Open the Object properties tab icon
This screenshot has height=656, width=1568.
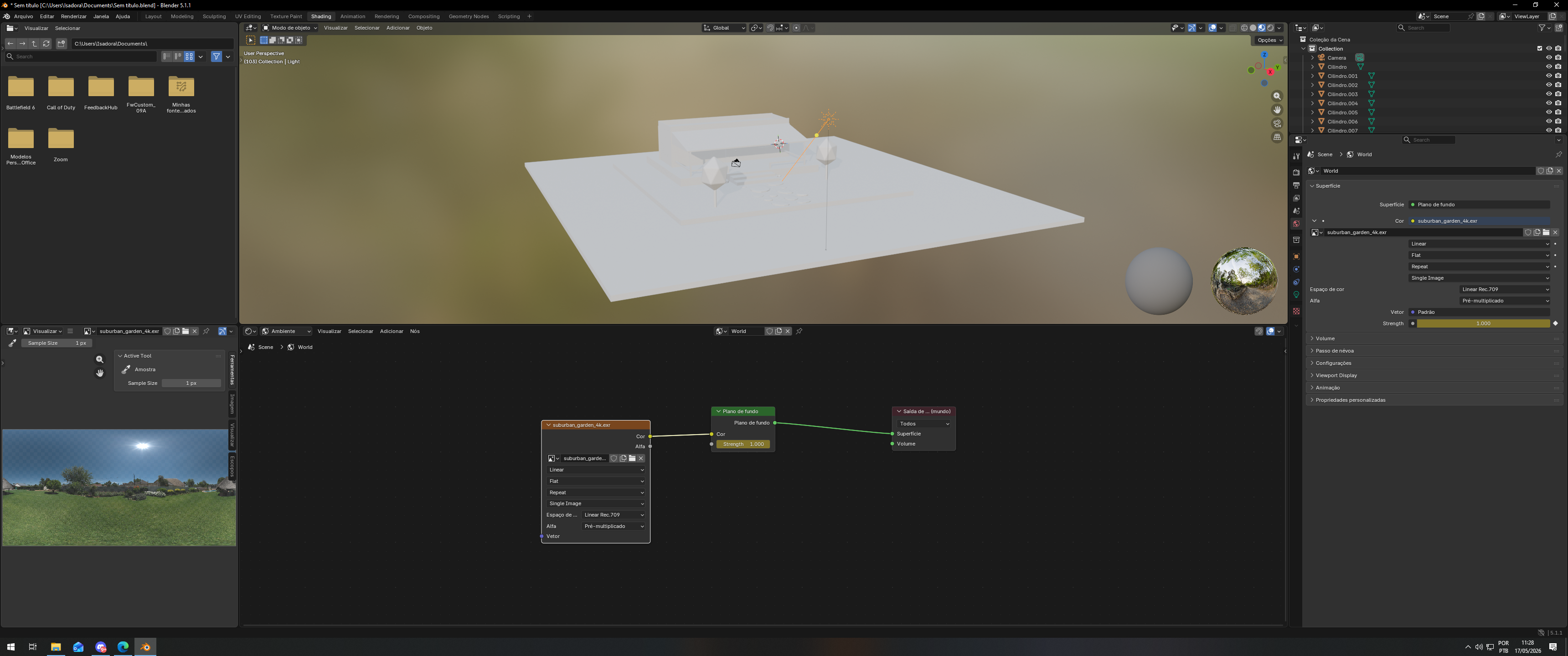1296,256
